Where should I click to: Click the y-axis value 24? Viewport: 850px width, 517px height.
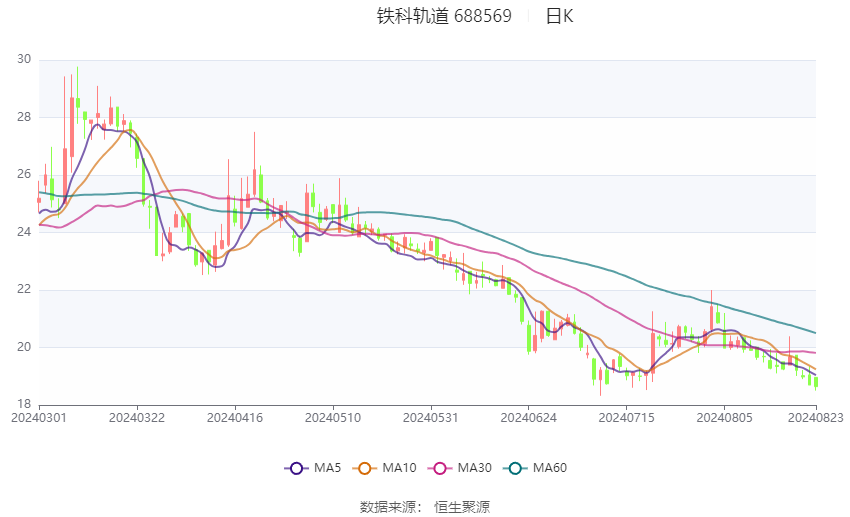click(24, 232)
